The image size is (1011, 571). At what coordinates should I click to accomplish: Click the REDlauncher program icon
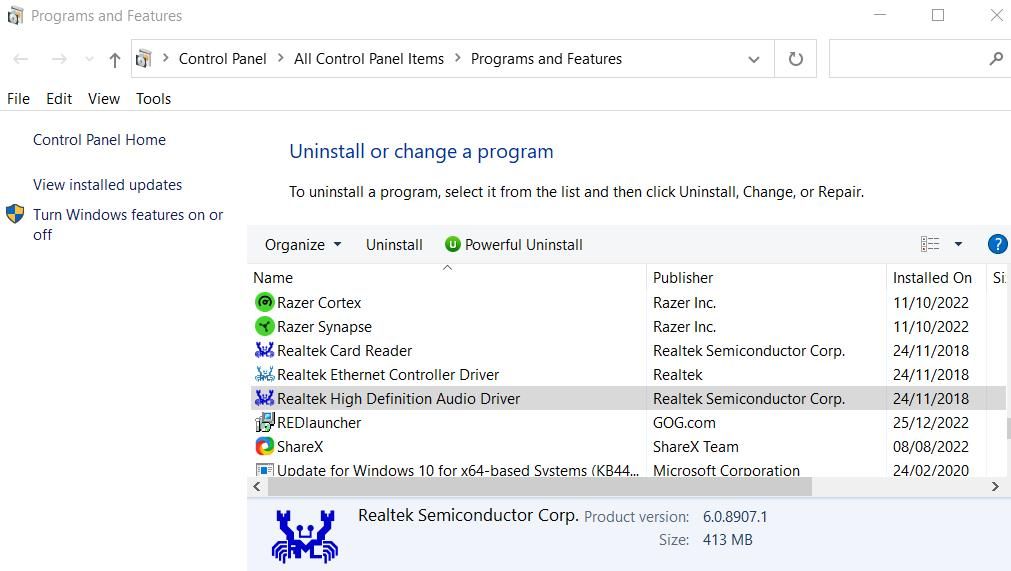click(264, 422)
